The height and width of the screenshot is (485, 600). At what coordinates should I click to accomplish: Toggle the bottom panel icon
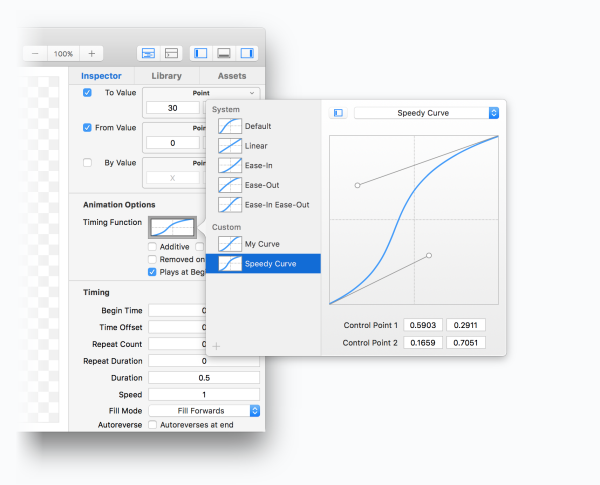pyautogui.click(x=223, y=53)
